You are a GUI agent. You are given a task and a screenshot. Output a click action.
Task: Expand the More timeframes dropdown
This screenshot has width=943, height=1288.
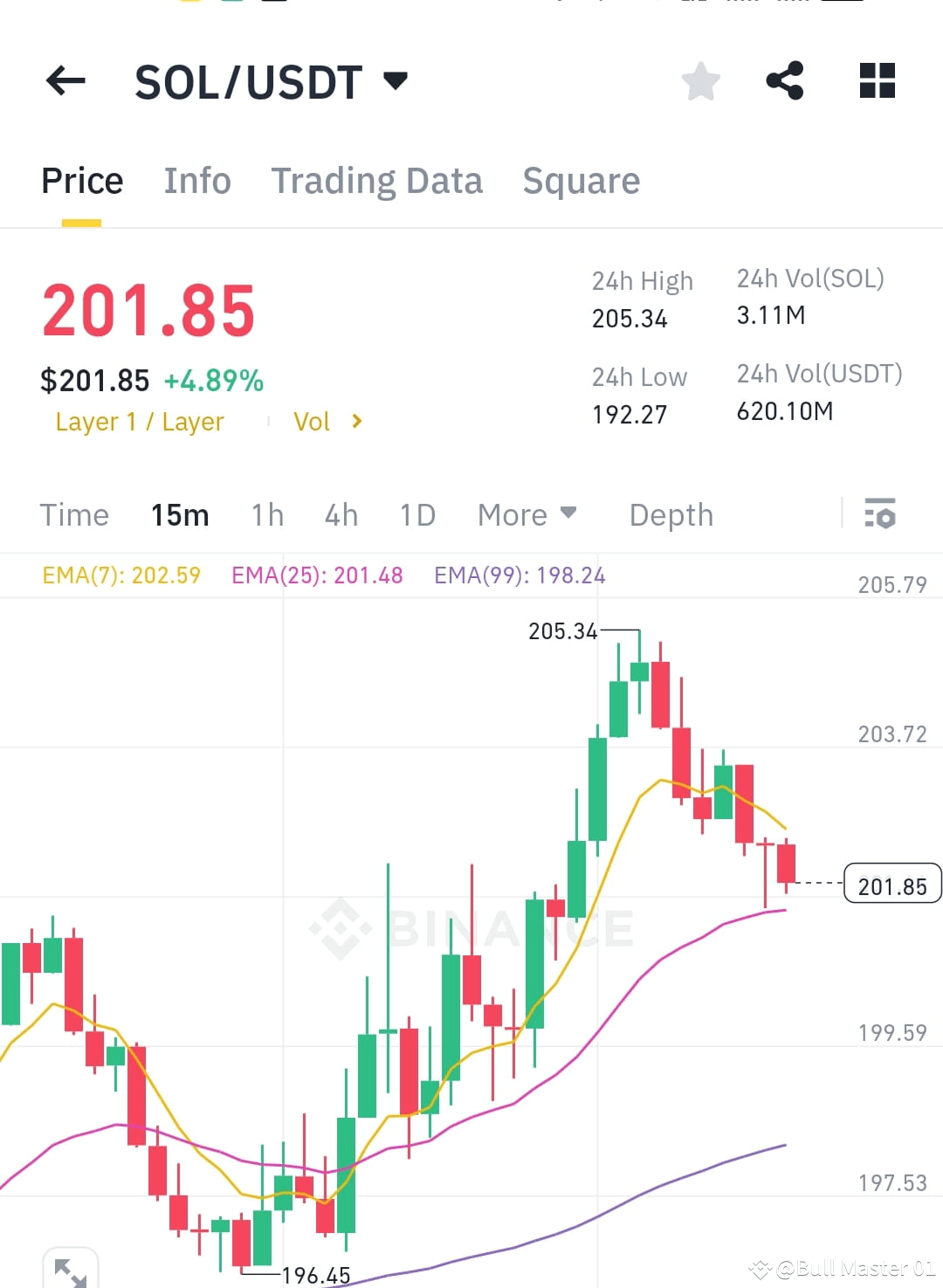point(527,515)
